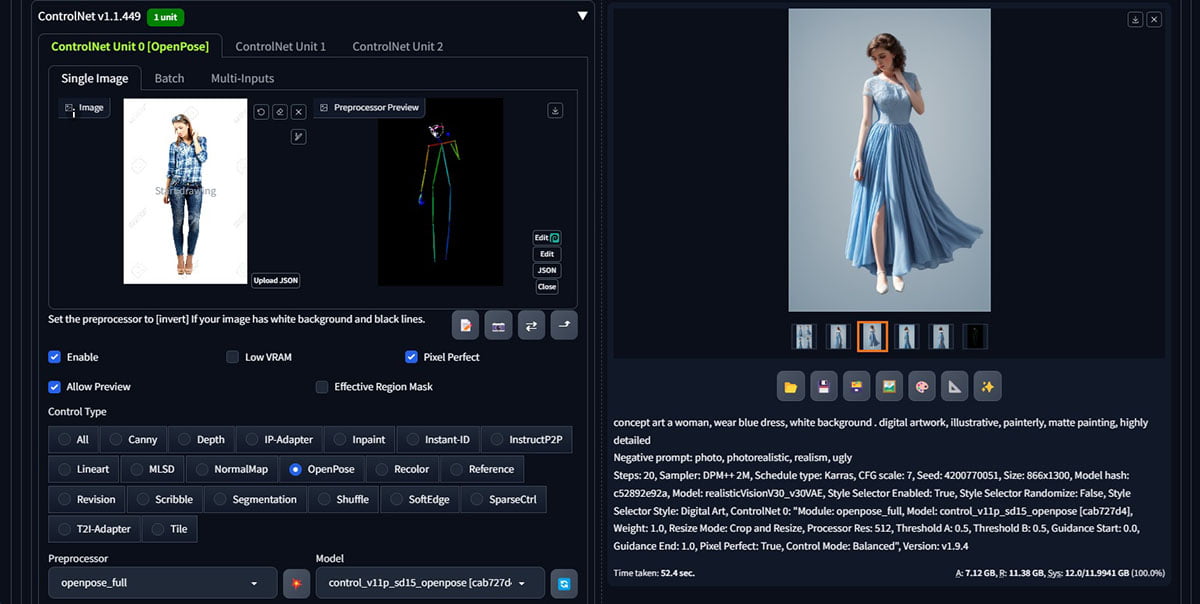This screenshot has height=604, width=1200.
Task: Open the webcam camera icon button
Action: pos(498,325)
